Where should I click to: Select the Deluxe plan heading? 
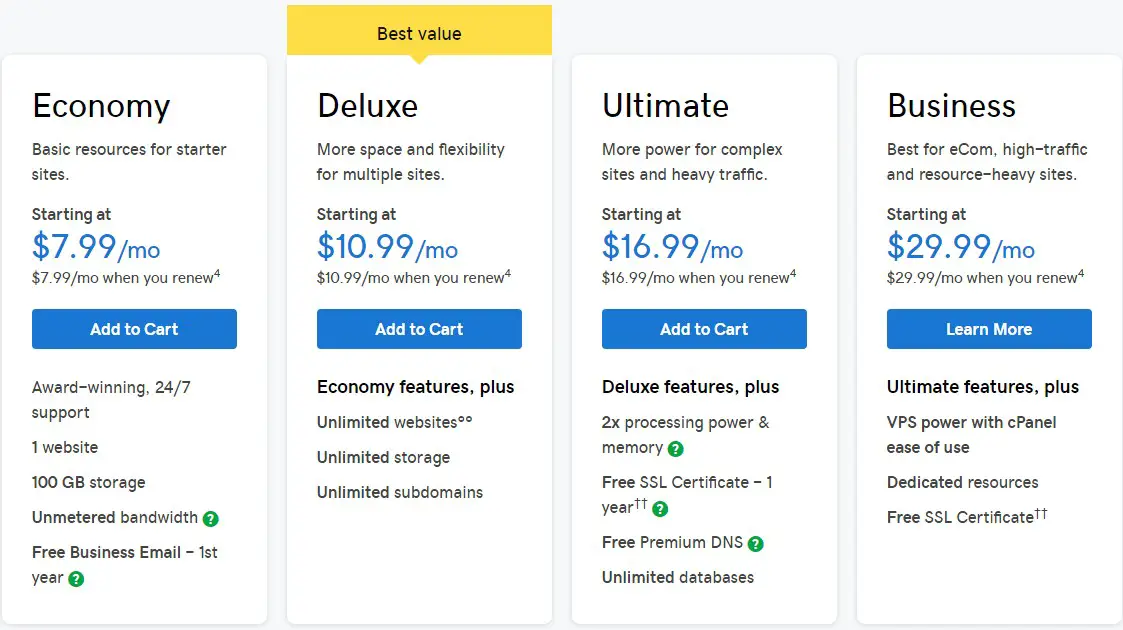click(367, 106)
